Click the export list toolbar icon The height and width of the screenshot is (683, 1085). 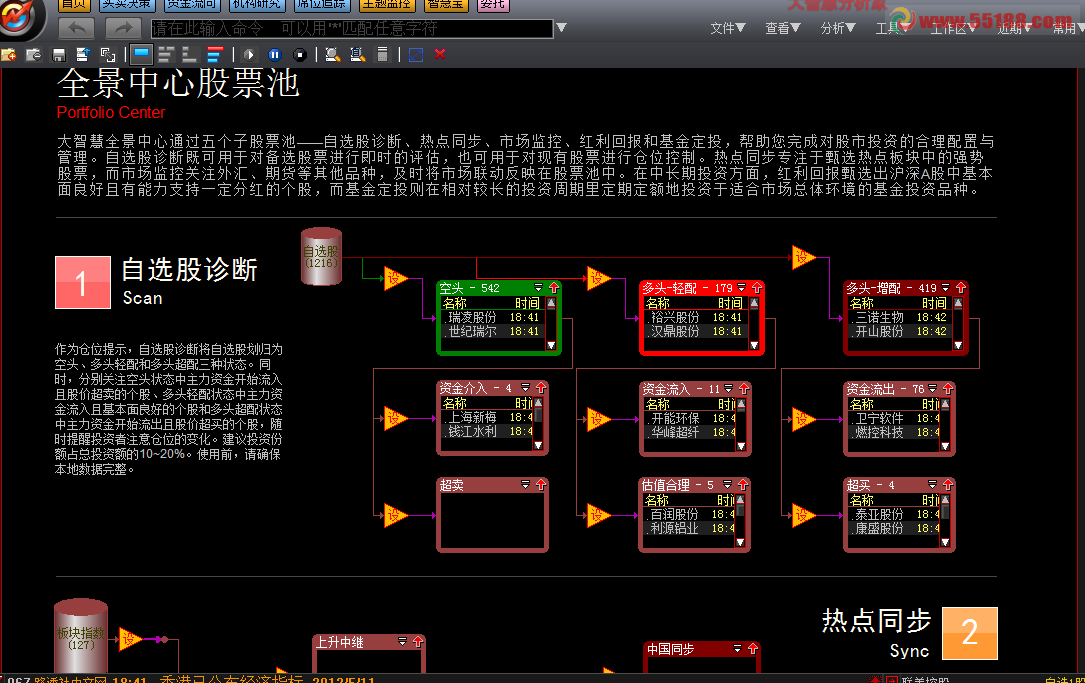(x=83, y=55)
